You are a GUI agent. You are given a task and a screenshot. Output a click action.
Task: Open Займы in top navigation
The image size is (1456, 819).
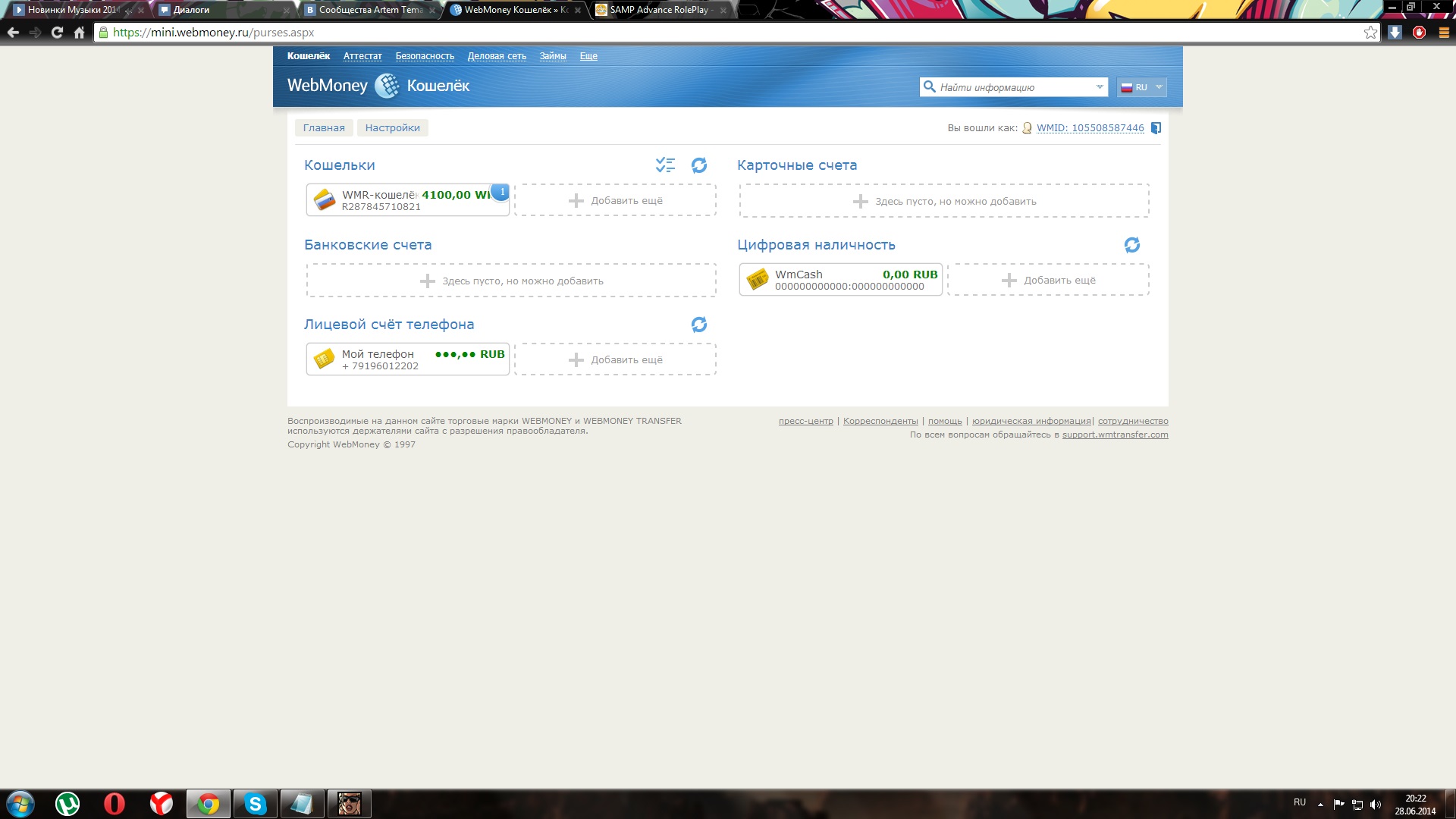point(553,56)
